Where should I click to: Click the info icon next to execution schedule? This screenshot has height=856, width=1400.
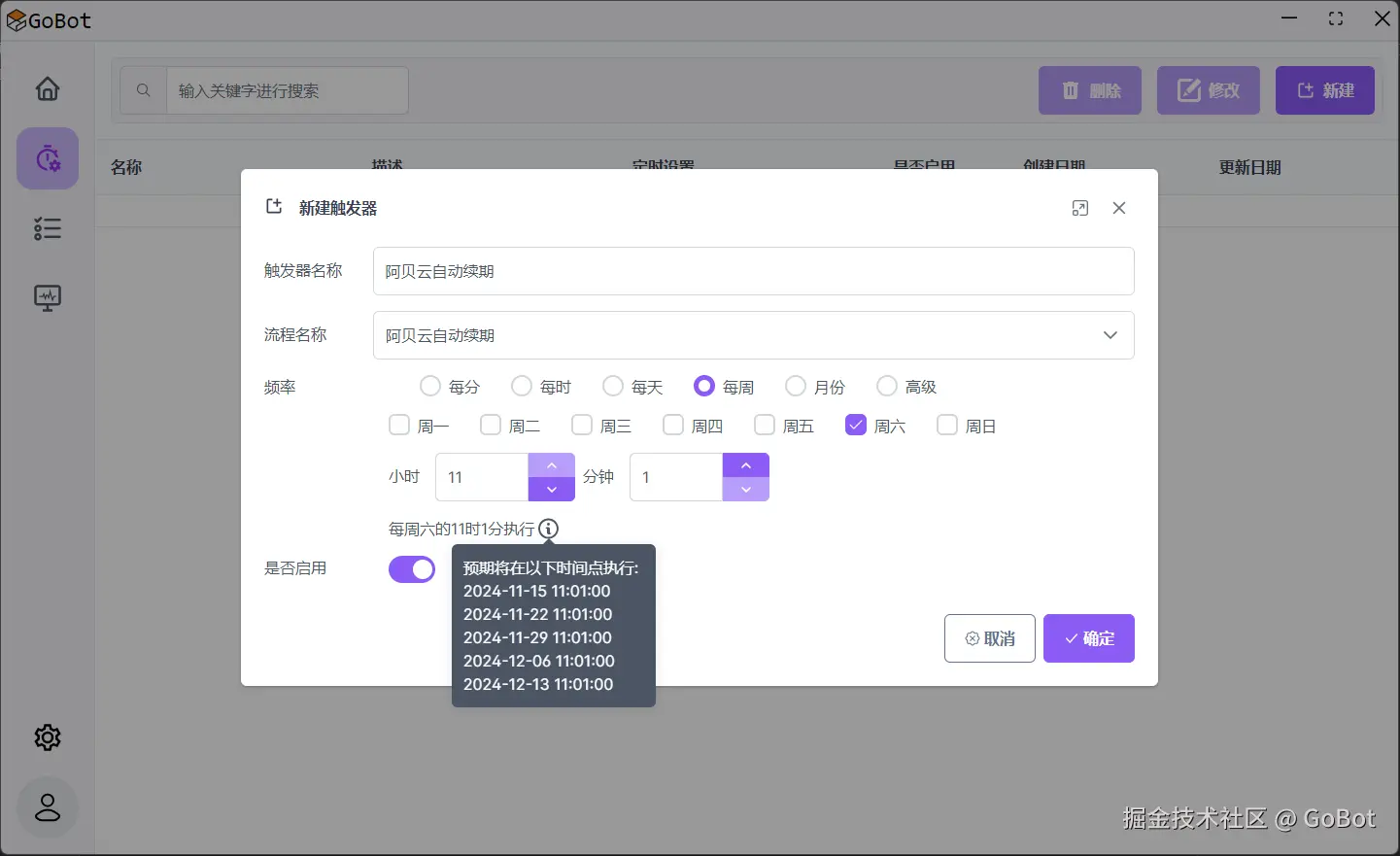click(x=548, y=530)
